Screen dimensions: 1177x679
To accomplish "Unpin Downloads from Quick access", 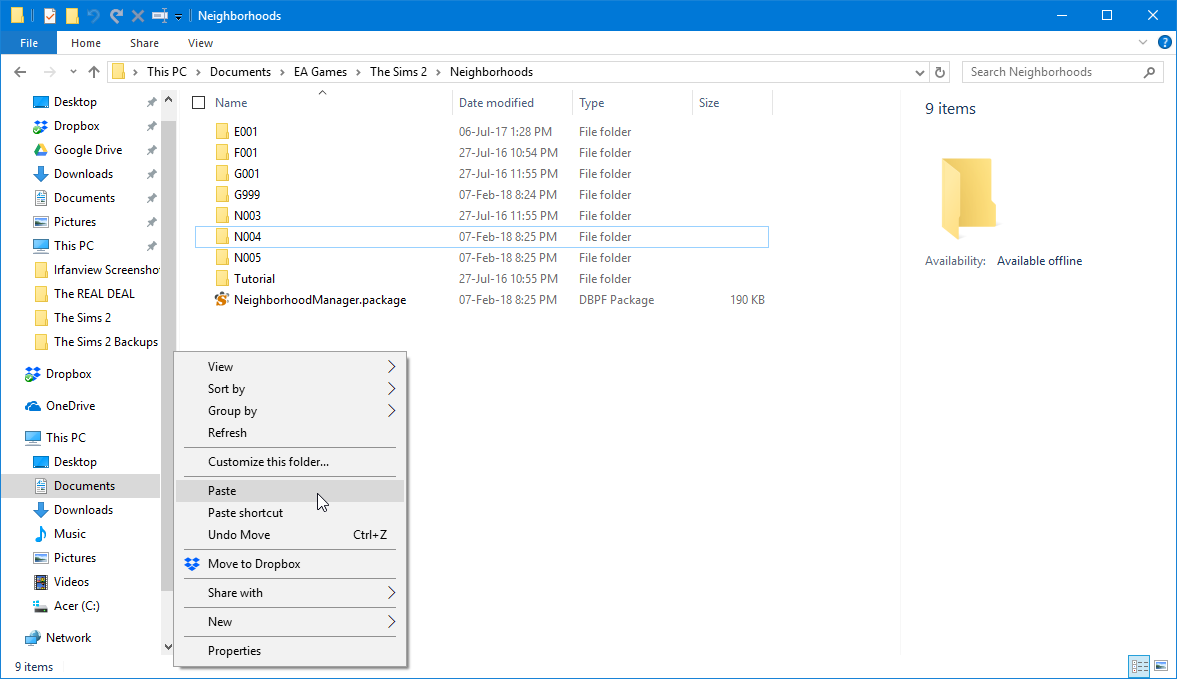I will (x=152, y=174).
